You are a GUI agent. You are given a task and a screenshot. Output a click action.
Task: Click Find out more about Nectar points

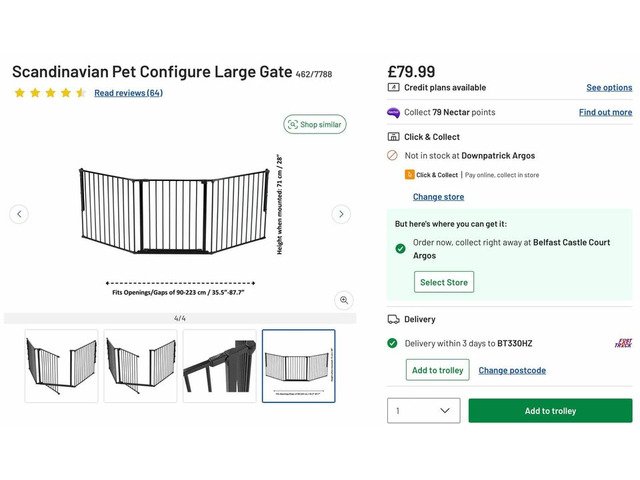pos(605,113)
